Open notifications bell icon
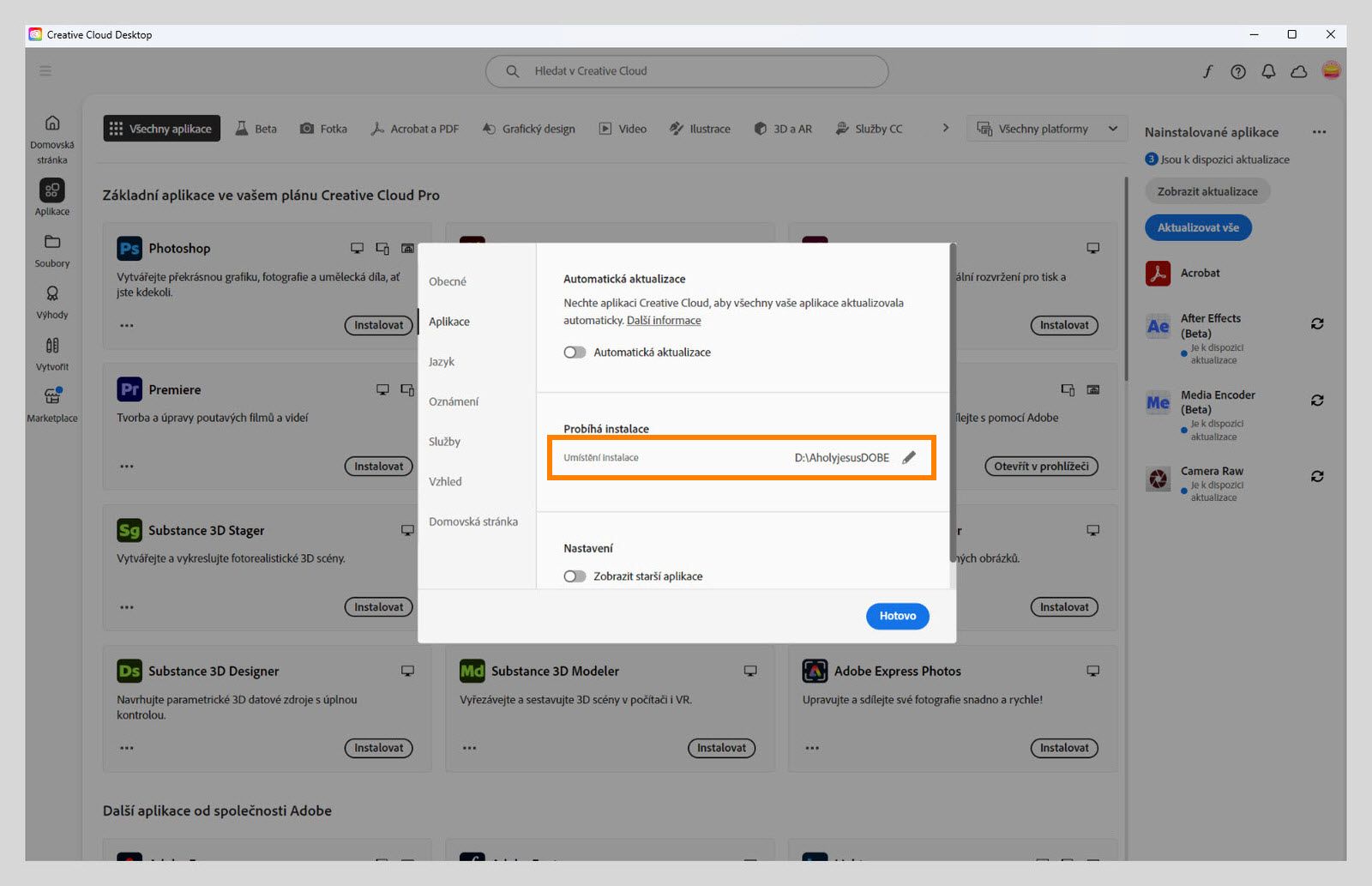This screenshot has width=1372, height=886. point(1268,72)
